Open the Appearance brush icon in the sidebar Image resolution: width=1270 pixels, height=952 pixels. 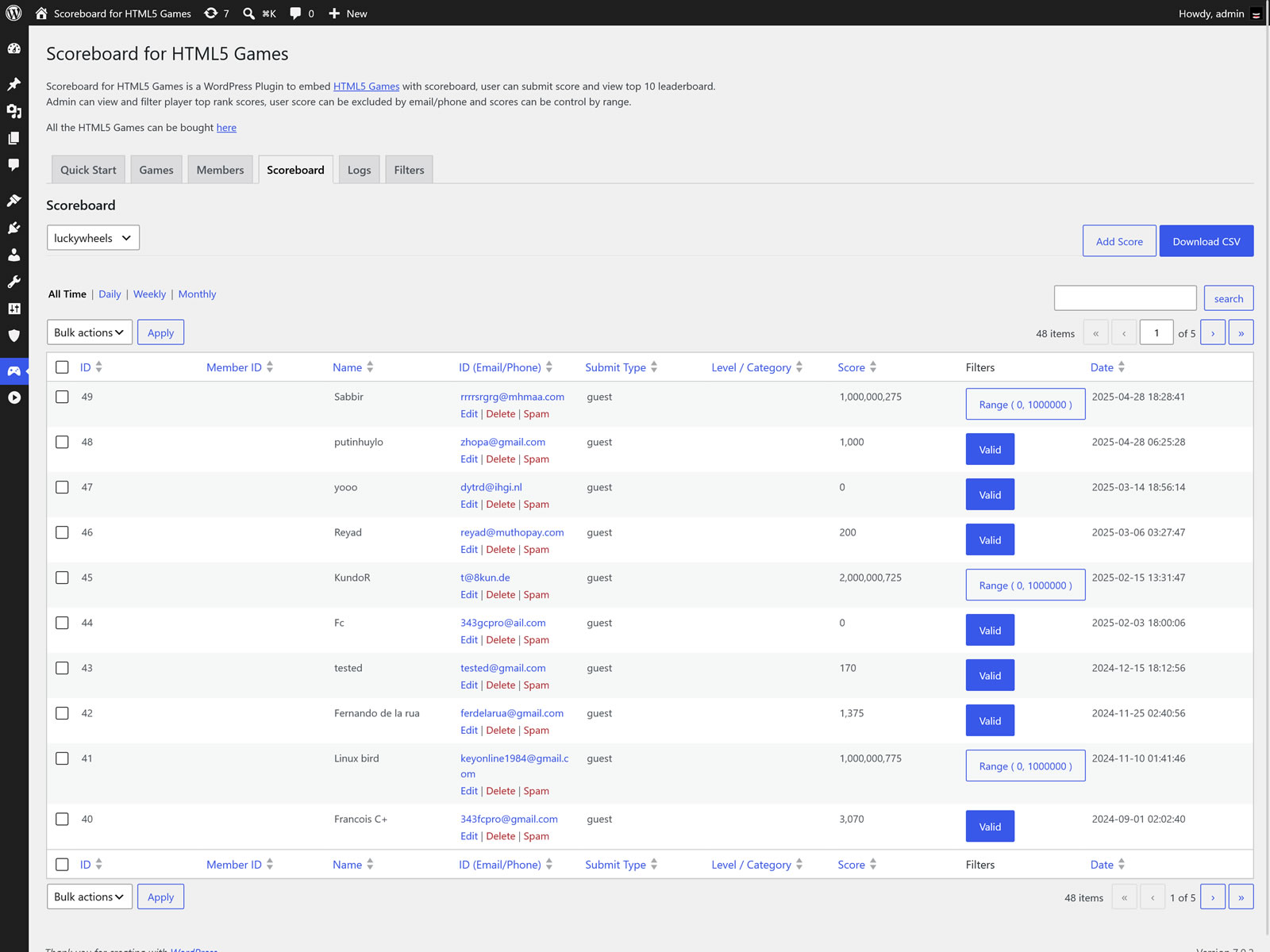point(14,201)
